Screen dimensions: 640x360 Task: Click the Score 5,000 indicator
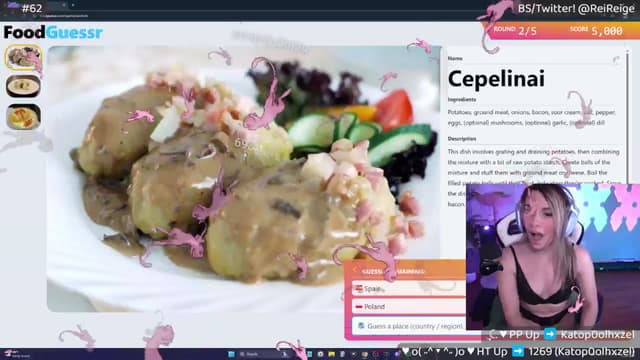pyautogui.click(x=596, y=31)
